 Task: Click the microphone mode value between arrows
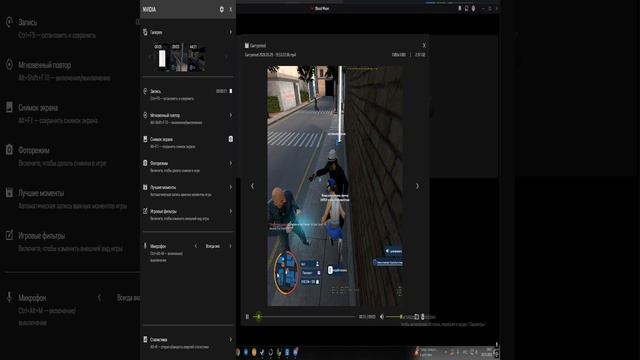point(213,246)
